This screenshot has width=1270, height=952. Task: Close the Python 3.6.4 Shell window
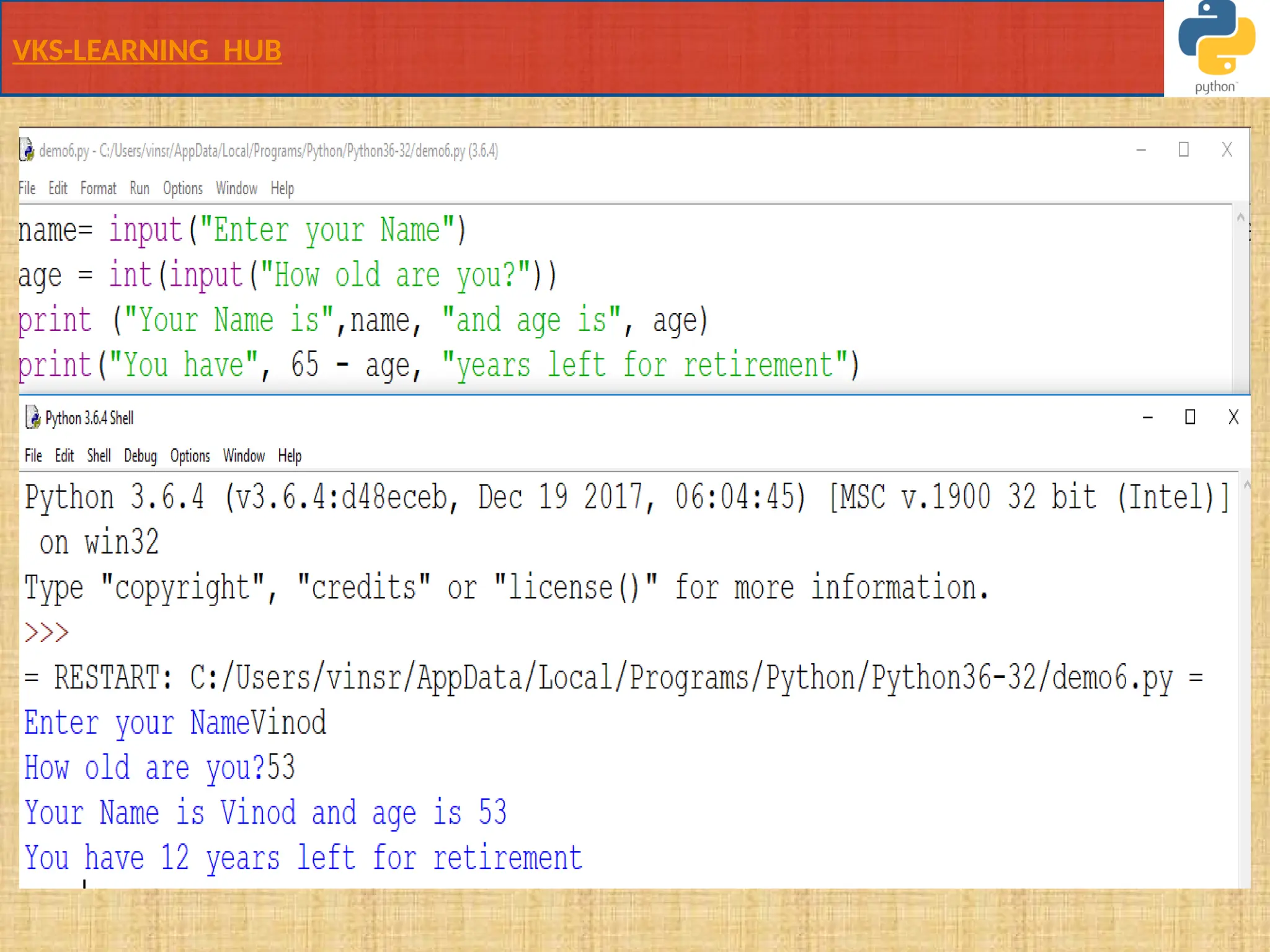coord(1233,417)
